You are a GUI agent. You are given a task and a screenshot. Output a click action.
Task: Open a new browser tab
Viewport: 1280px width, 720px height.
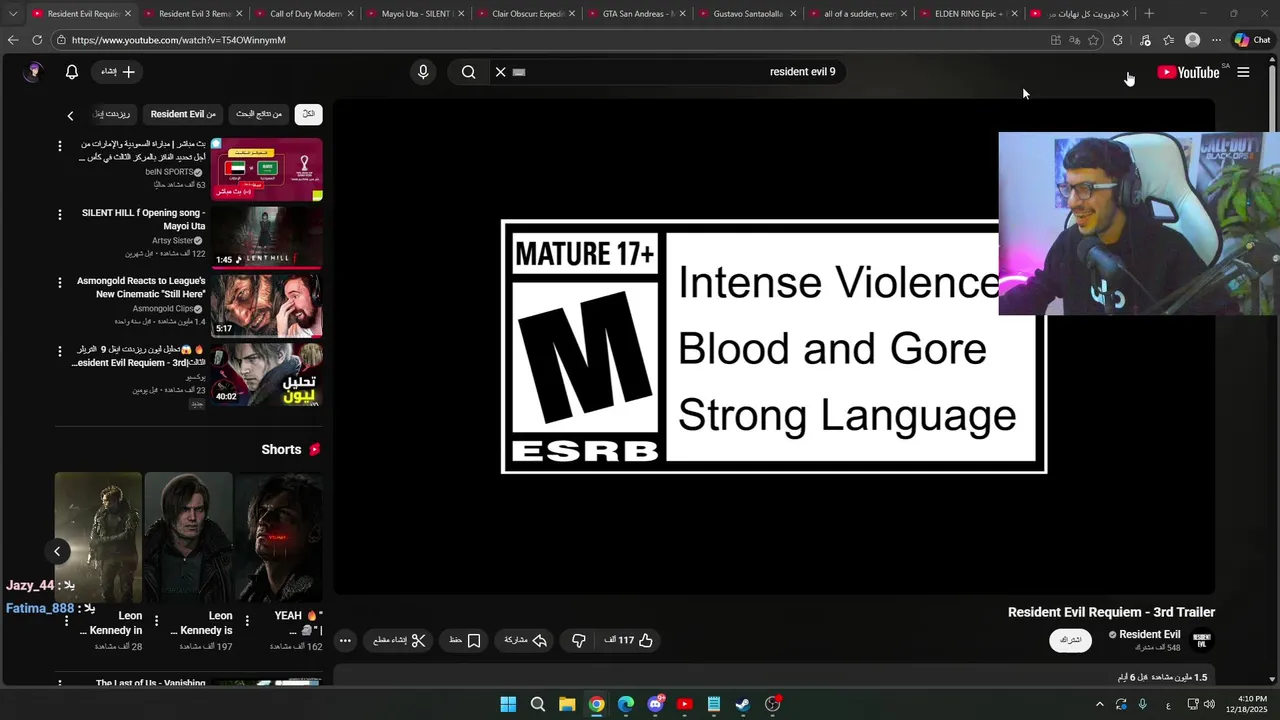click(1149, 13)
